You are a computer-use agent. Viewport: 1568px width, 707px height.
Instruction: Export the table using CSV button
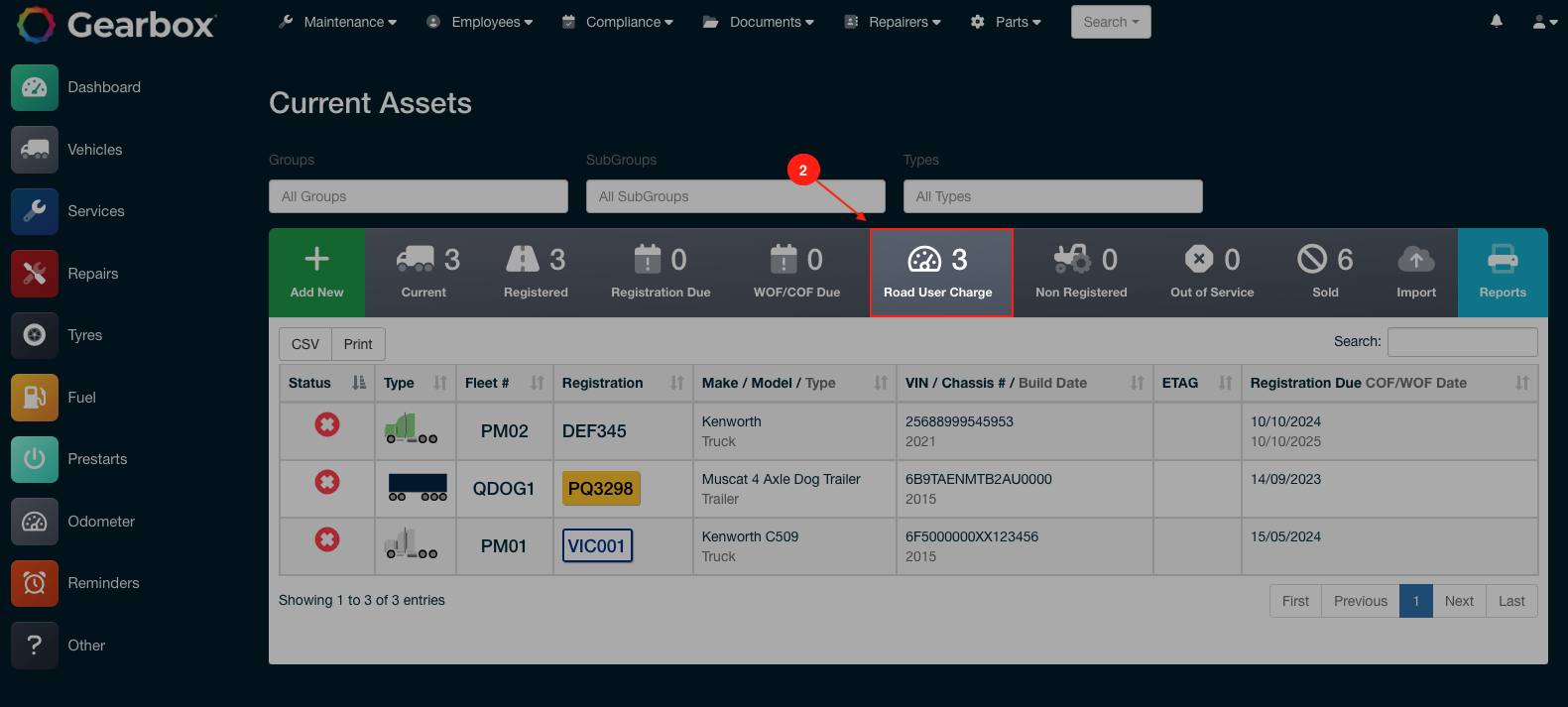(304, 344)
